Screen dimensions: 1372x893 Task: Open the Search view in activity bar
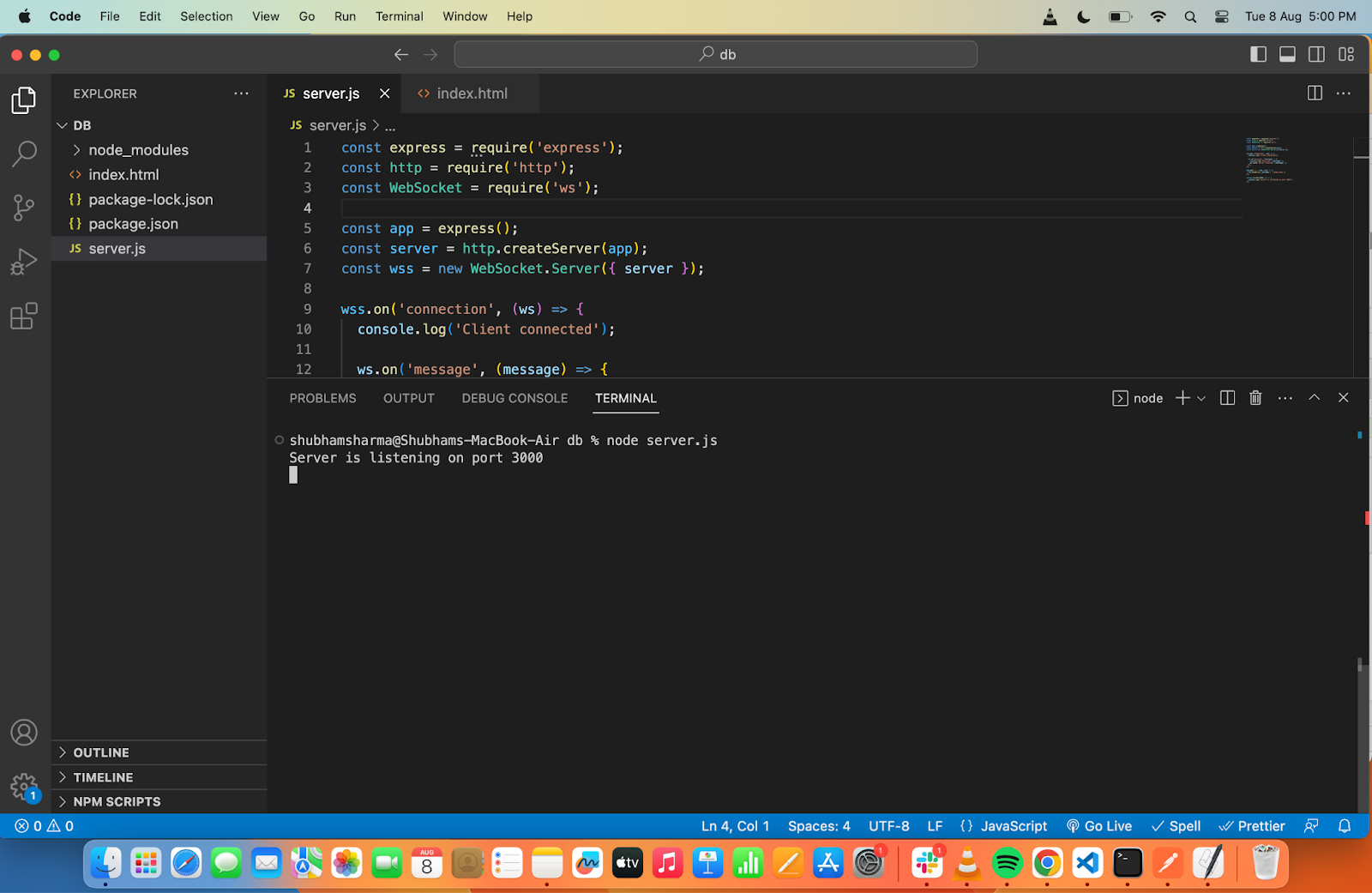[x=24, y=154]
